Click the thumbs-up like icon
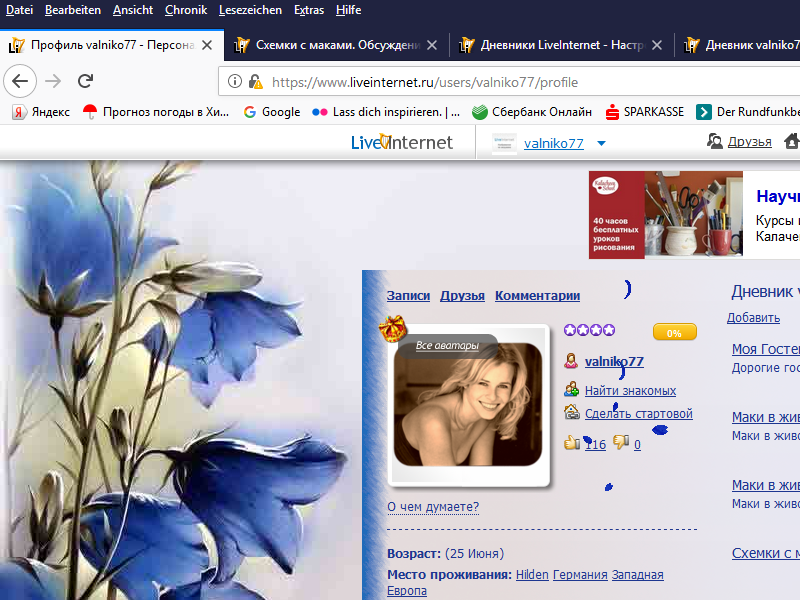The height and width of the screenshot is (600, 800). click(572, 443)
